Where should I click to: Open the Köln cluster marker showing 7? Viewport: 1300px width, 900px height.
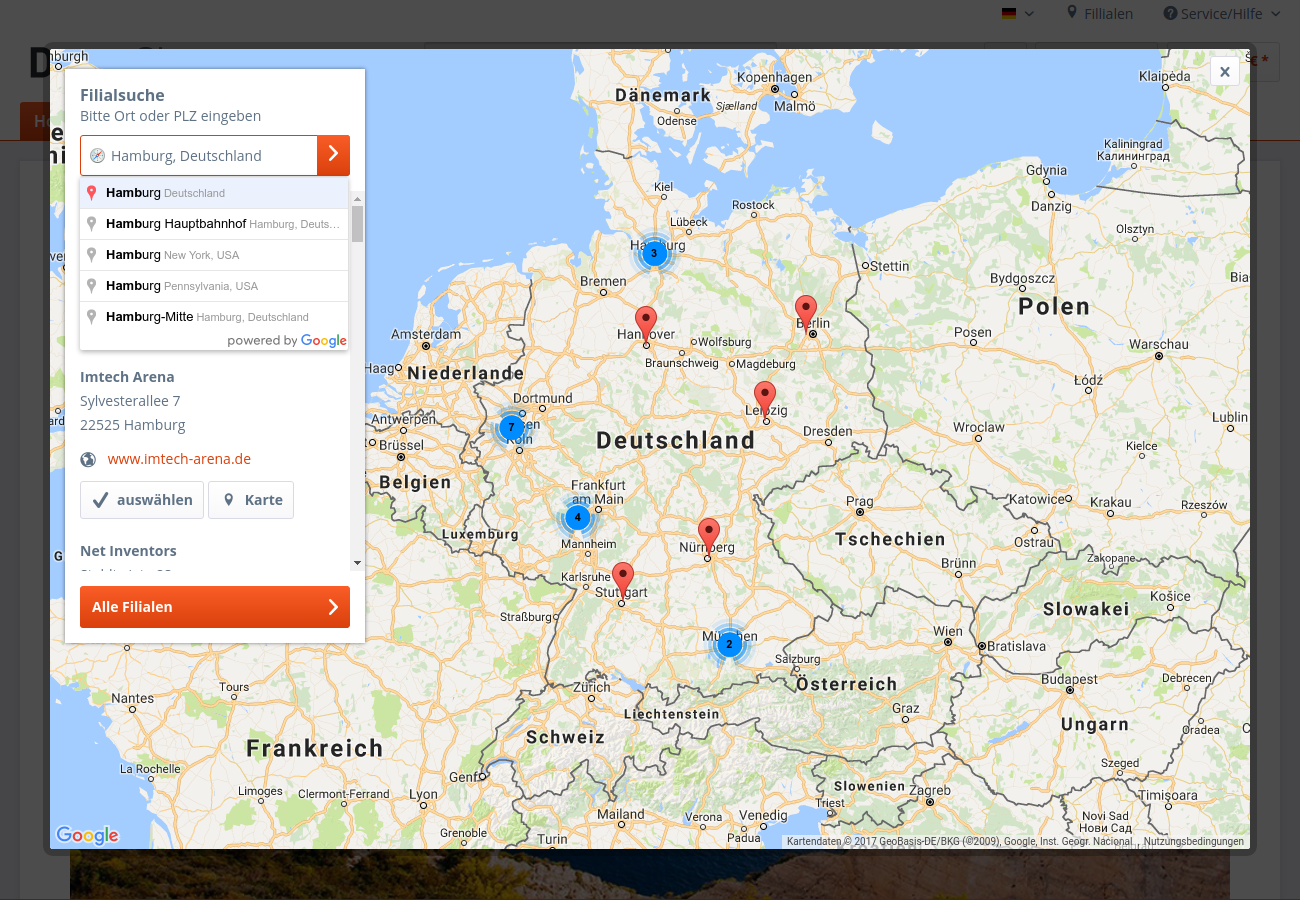pos(511,427)
